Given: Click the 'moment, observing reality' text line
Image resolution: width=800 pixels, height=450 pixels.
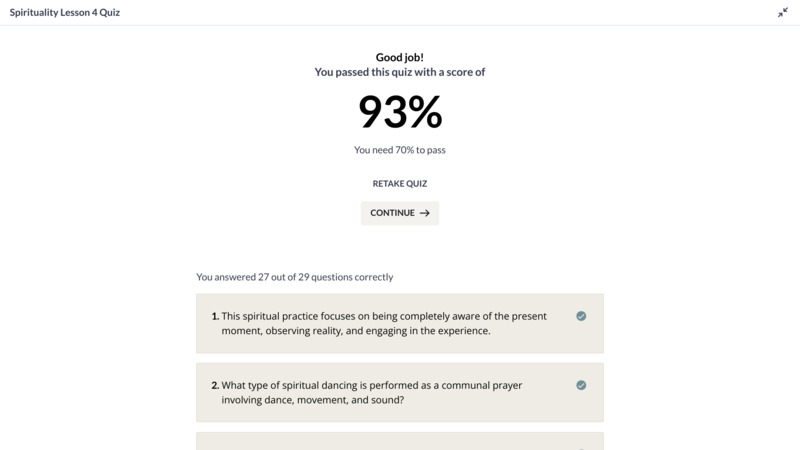Looking at the screenshot, I should click(356, 331).
